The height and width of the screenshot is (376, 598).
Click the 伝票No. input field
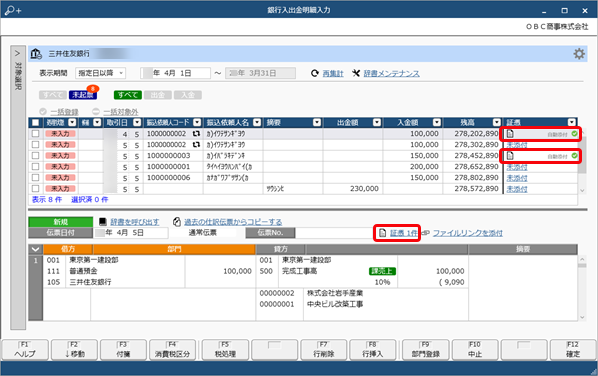tap(334, 233)
